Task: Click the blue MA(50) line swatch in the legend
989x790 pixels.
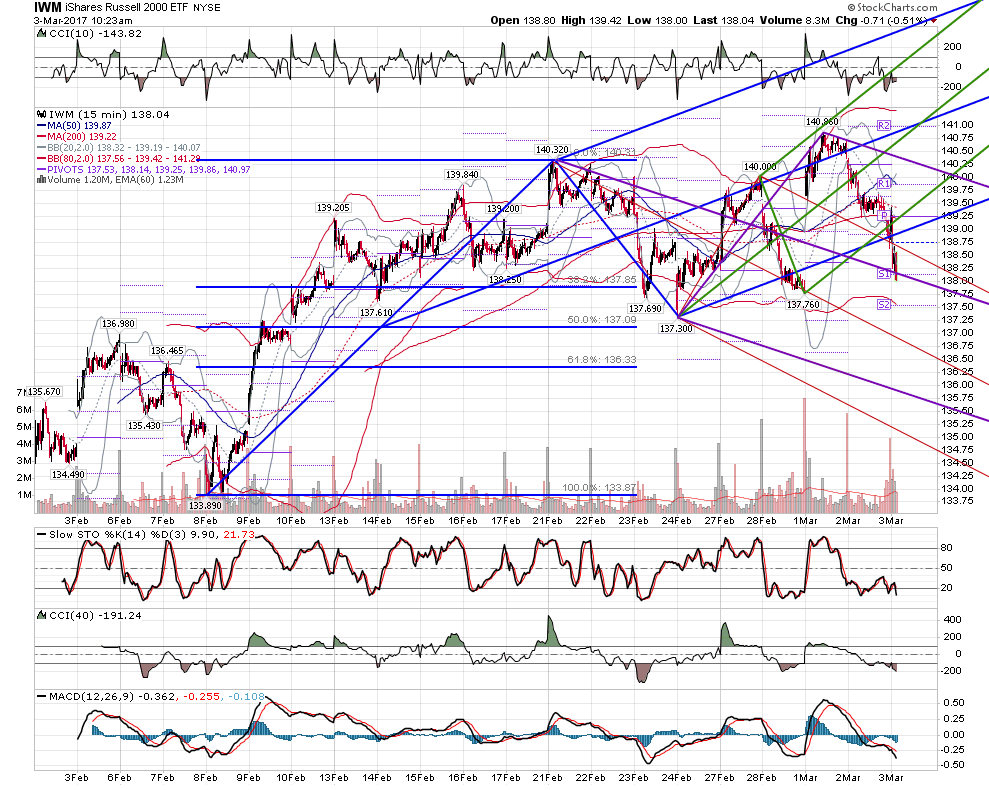Action: [x=42, y=126]
